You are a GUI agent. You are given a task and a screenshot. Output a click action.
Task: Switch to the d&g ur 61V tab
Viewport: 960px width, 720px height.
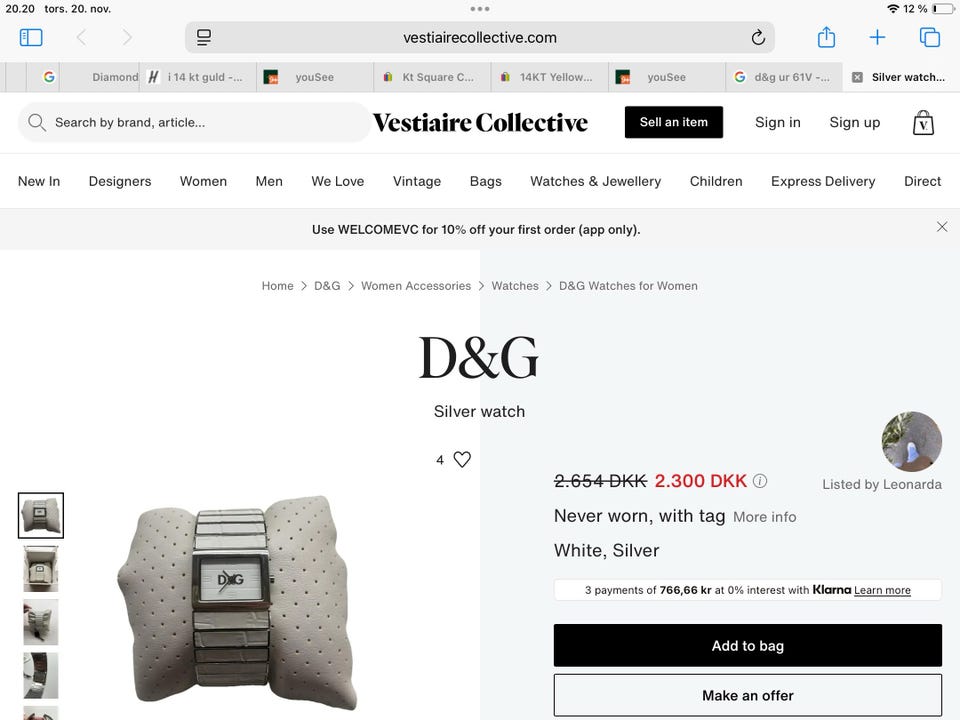click(784, 77)
